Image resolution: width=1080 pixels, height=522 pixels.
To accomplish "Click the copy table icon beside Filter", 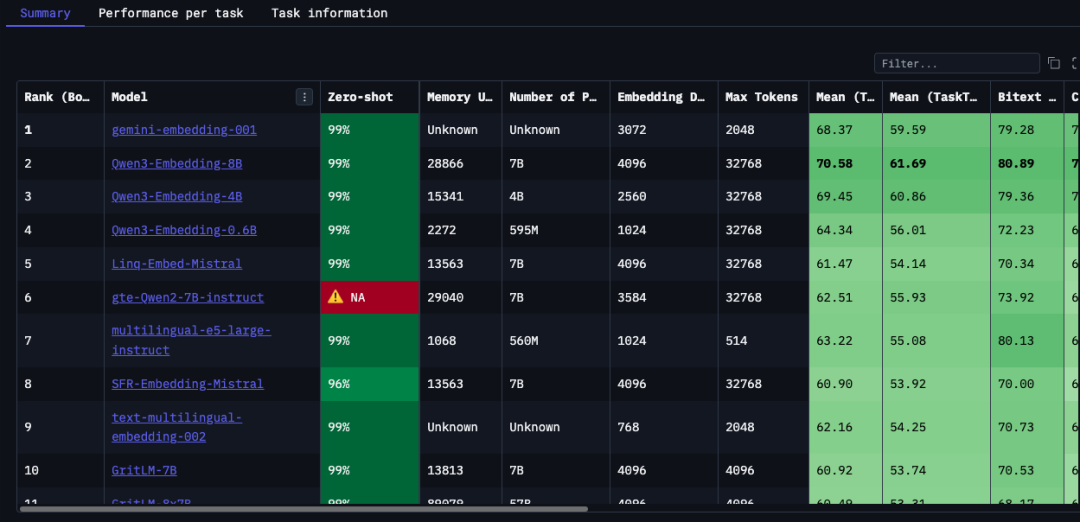I will [x=1054, y=63].
